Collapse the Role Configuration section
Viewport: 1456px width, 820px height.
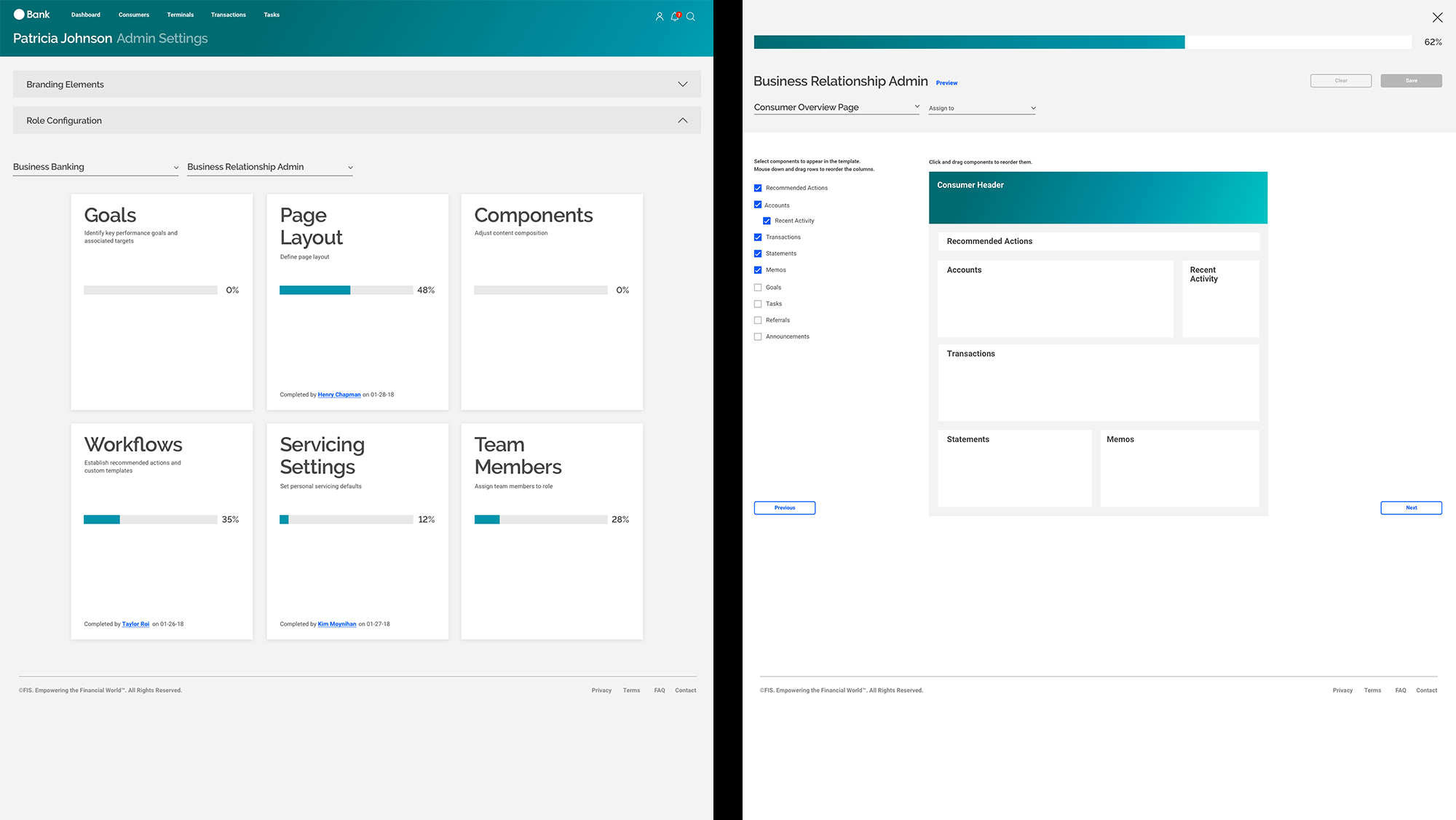(682, 121)
